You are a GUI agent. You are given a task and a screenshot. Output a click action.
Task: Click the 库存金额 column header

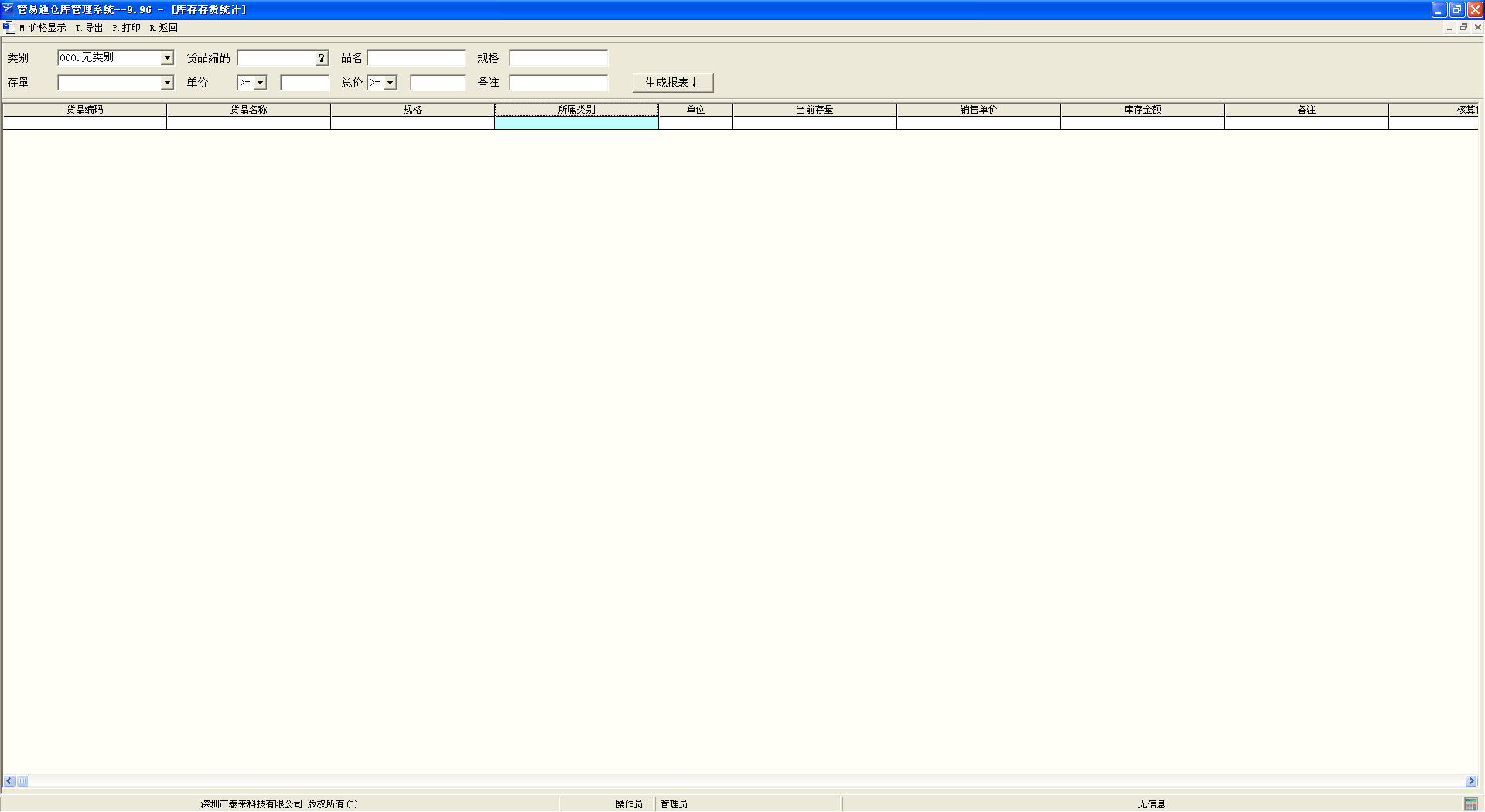(x=1142, y=110)
